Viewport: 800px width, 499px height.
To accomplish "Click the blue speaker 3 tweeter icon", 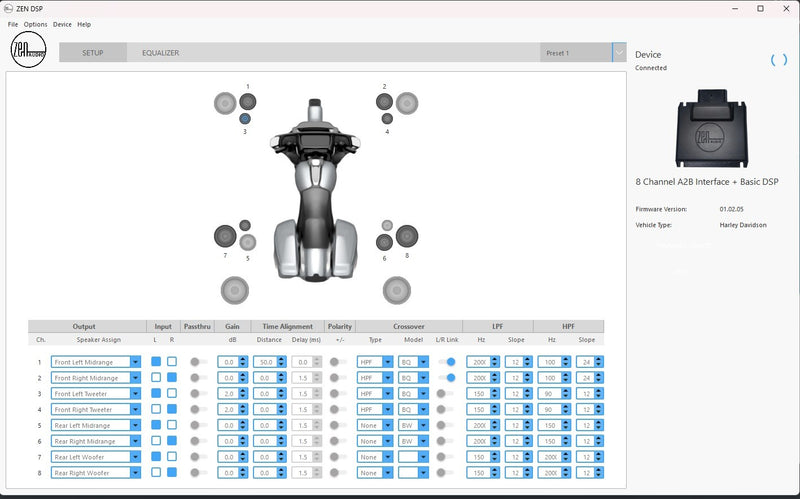I will (245, 119).
